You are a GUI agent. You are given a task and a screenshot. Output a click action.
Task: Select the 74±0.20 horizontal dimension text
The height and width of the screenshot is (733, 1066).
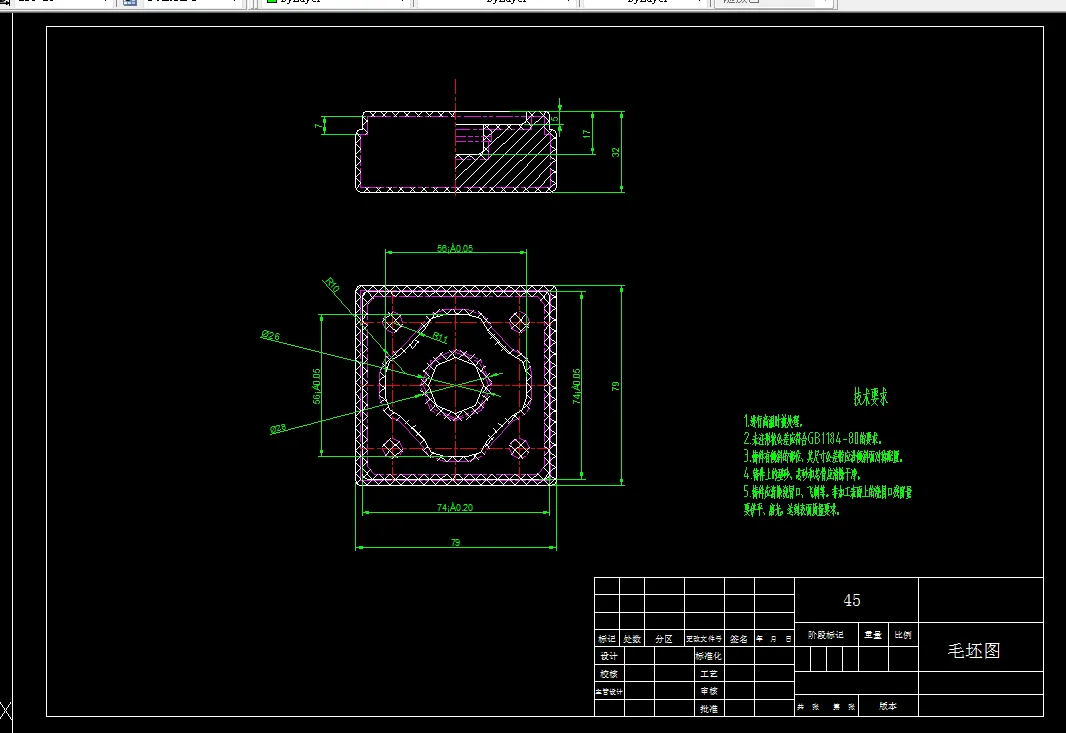(x=455, y=507)
